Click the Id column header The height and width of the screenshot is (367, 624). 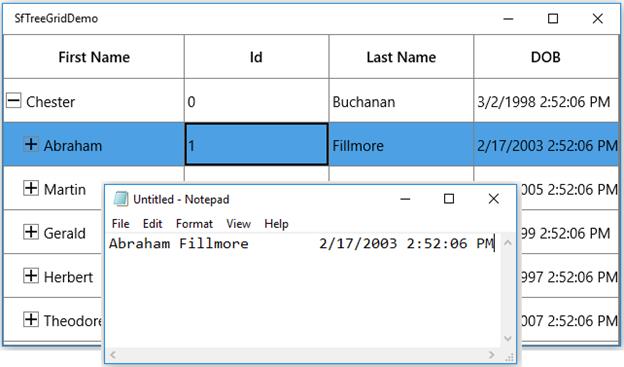click(x=256, y=57)
